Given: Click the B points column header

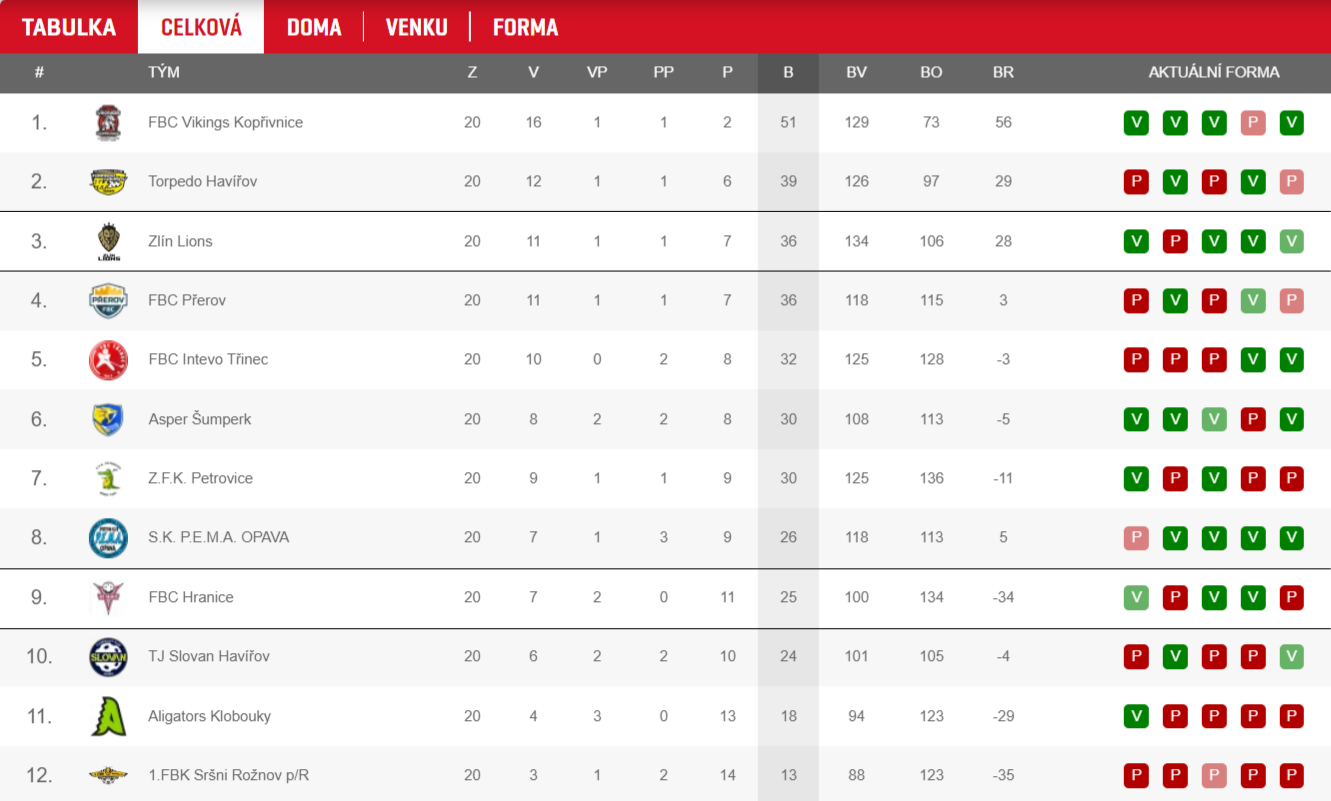Looking at the screenshot, I should pos(788,72).
